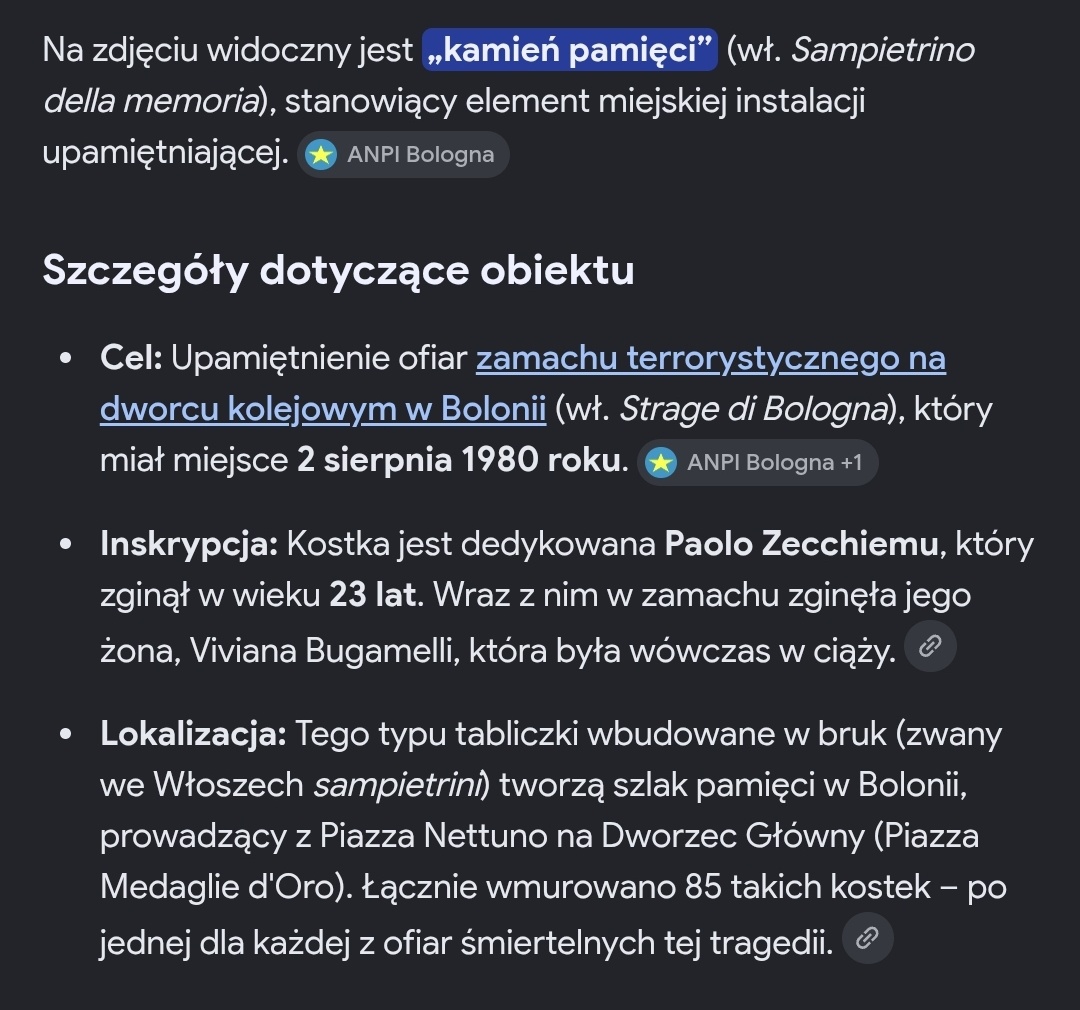The width and height of the screenshot is (1080, 1010).
Task: Open the zamachu terrorystycznego na dworcu link
Action: tap(523, 383)
